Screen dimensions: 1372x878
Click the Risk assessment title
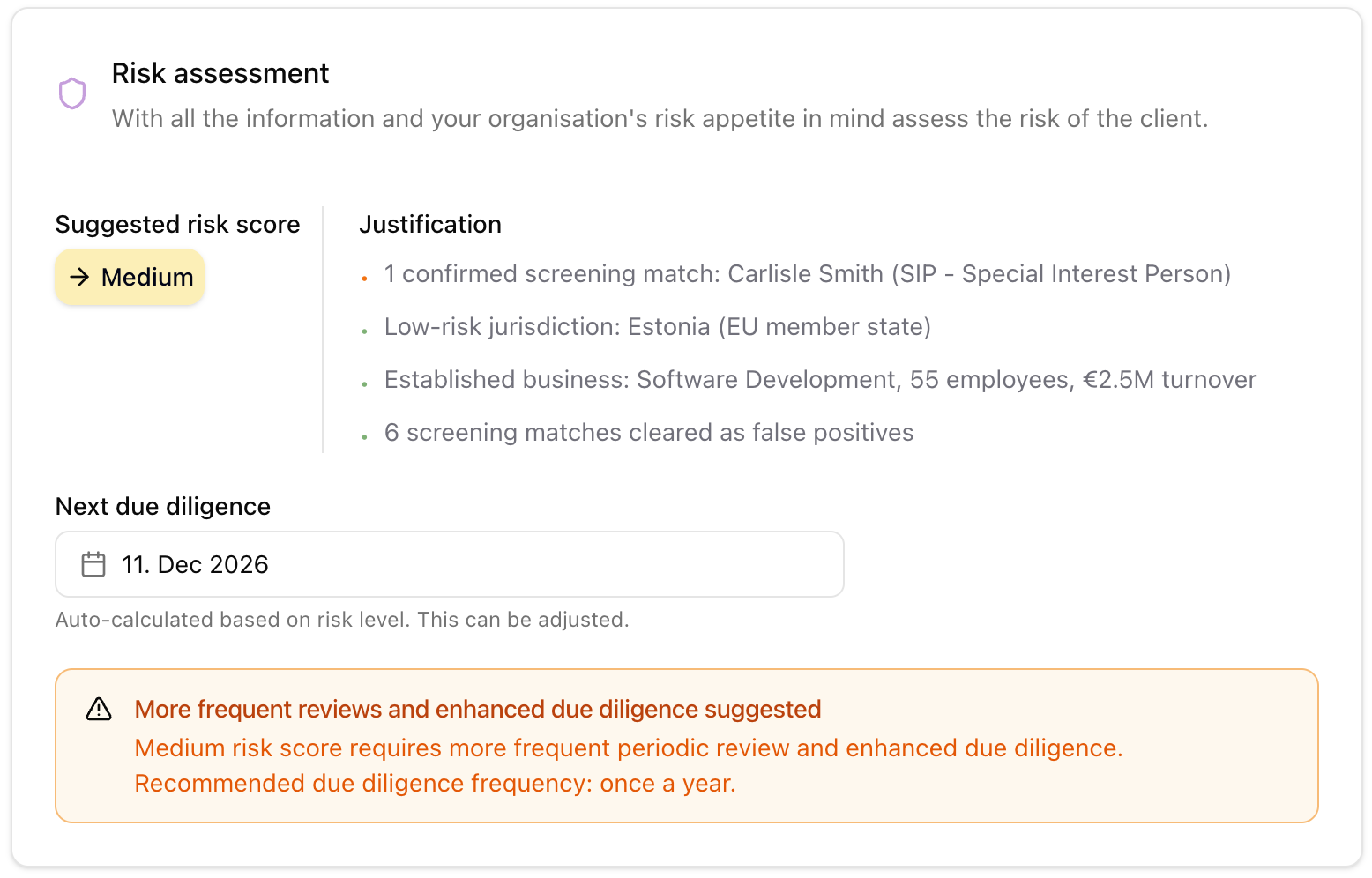click(x=220, y=73)
